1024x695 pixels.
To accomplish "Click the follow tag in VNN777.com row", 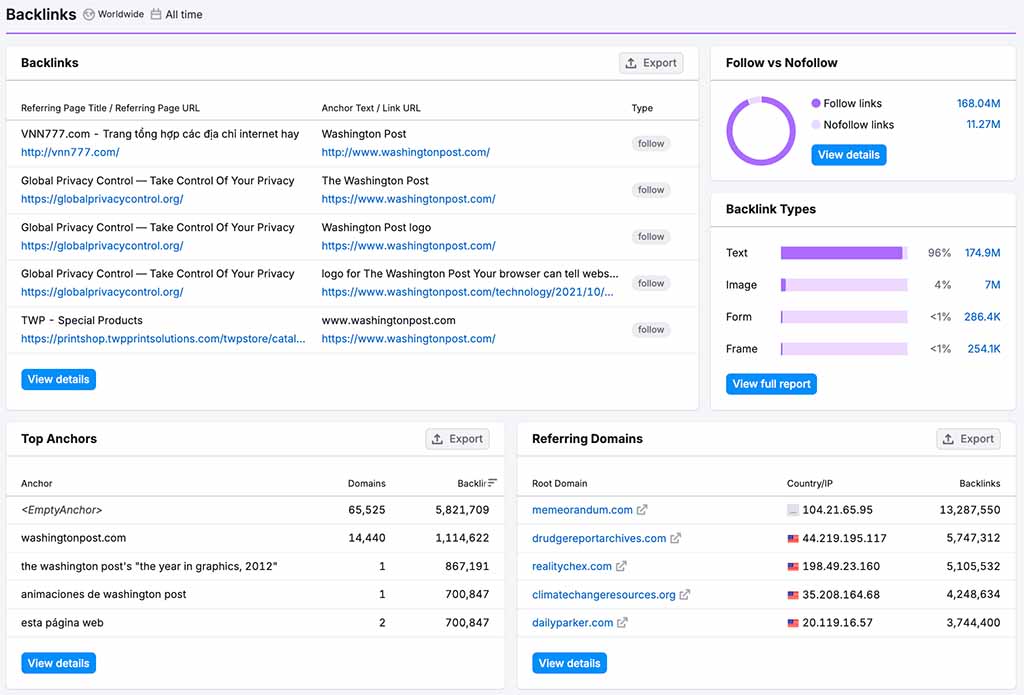I will tap(650, 144).
